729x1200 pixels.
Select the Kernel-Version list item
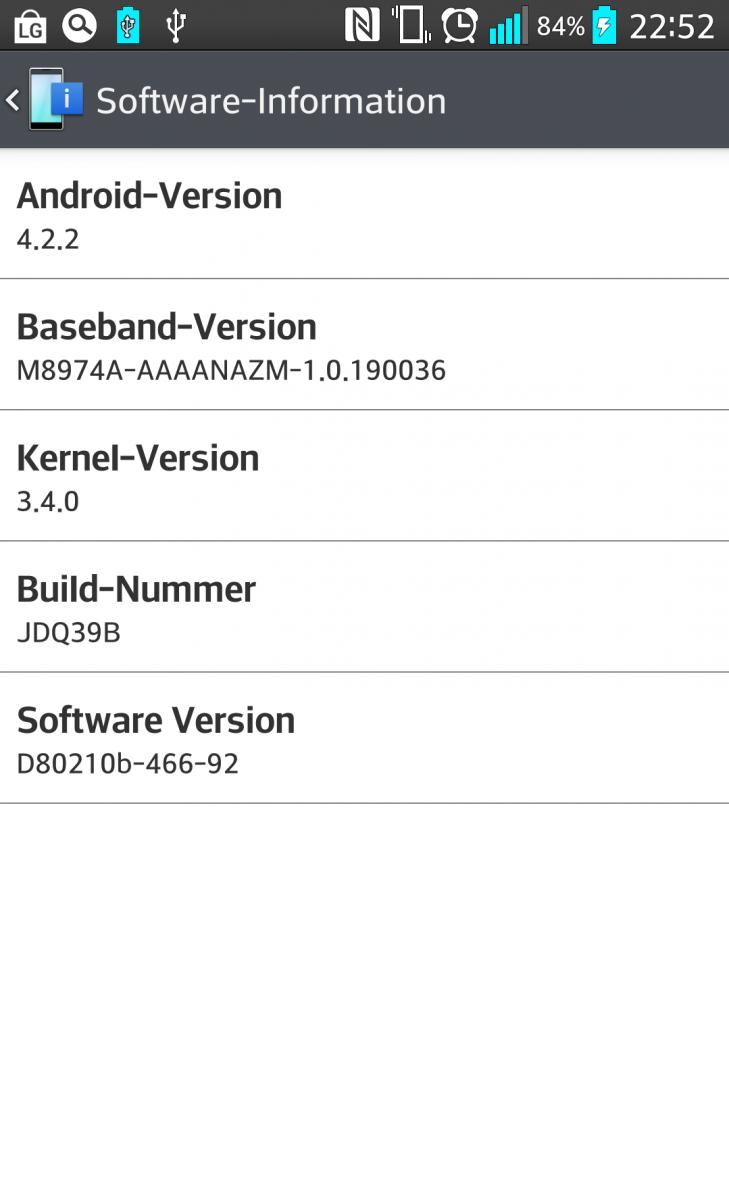tap(364, 475)
